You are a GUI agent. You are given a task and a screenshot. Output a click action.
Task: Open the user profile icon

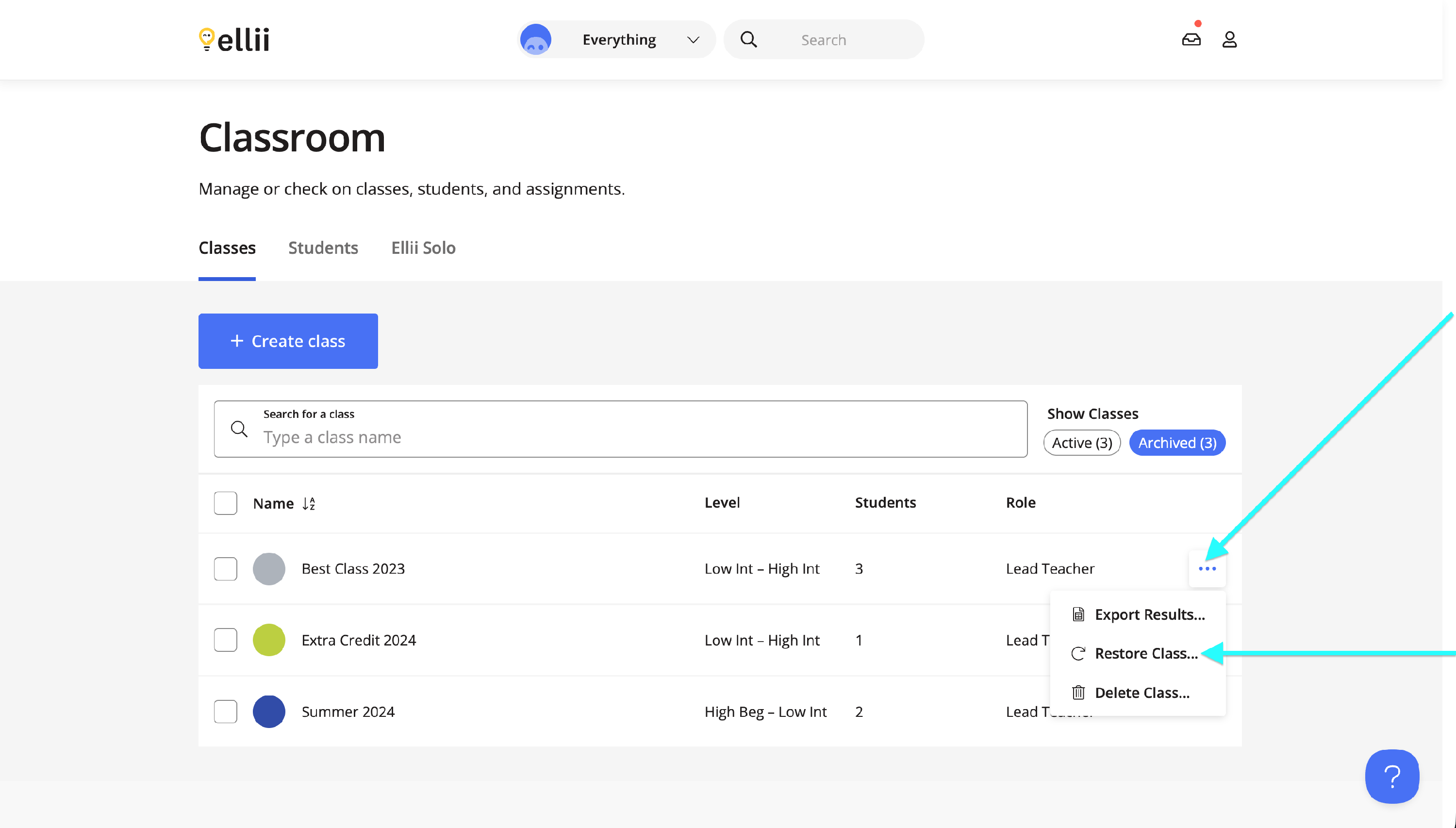click(x=1229, y=39)
